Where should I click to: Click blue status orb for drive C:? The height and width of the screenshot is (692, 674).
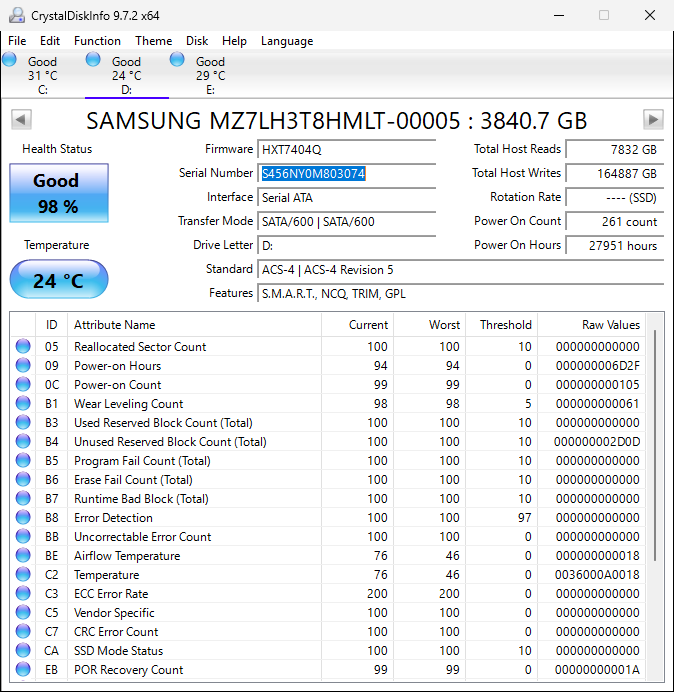[x=9, y=59]
